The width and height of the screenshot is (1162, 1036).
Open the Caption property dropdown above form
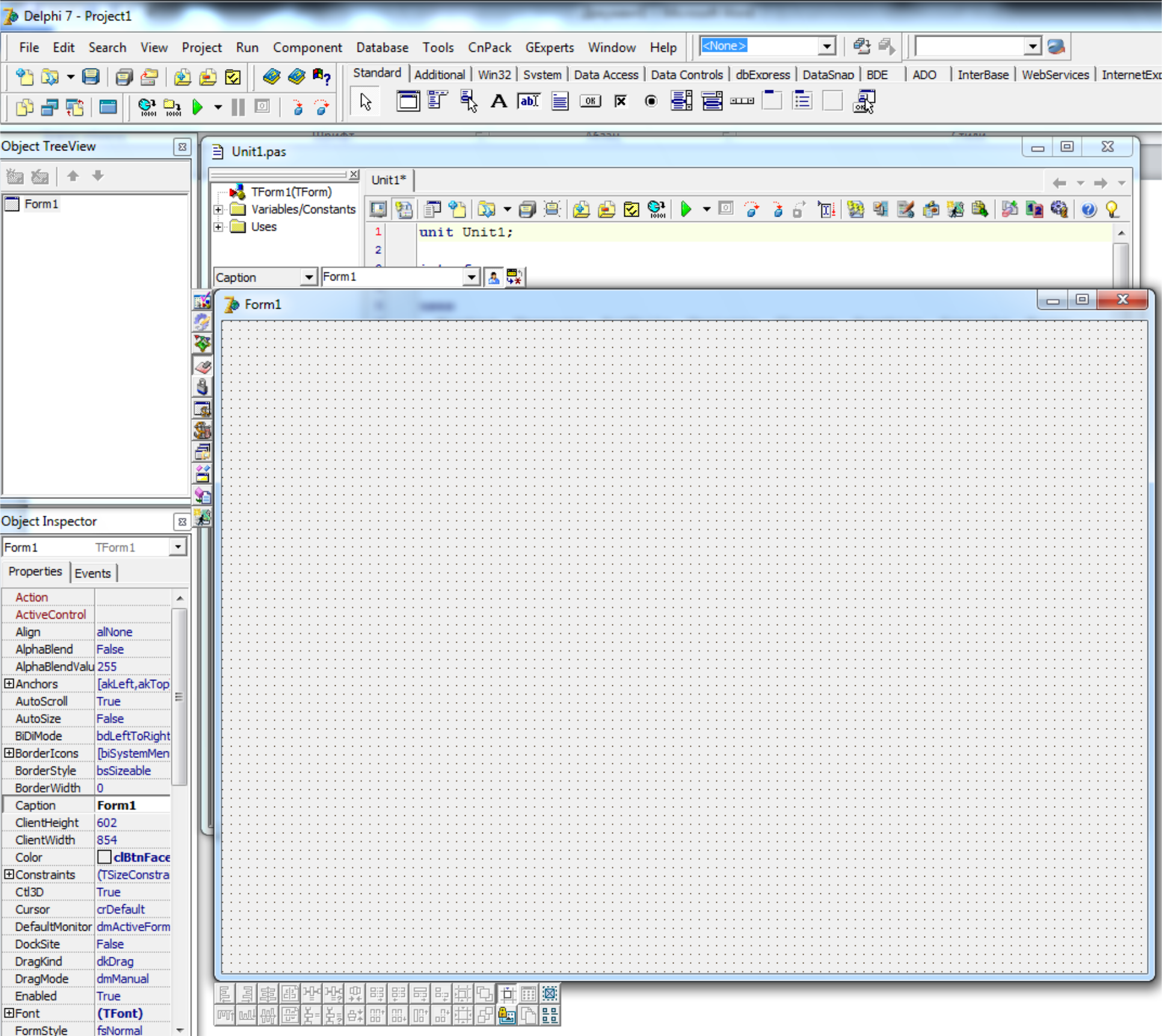[x=309, y=277]
